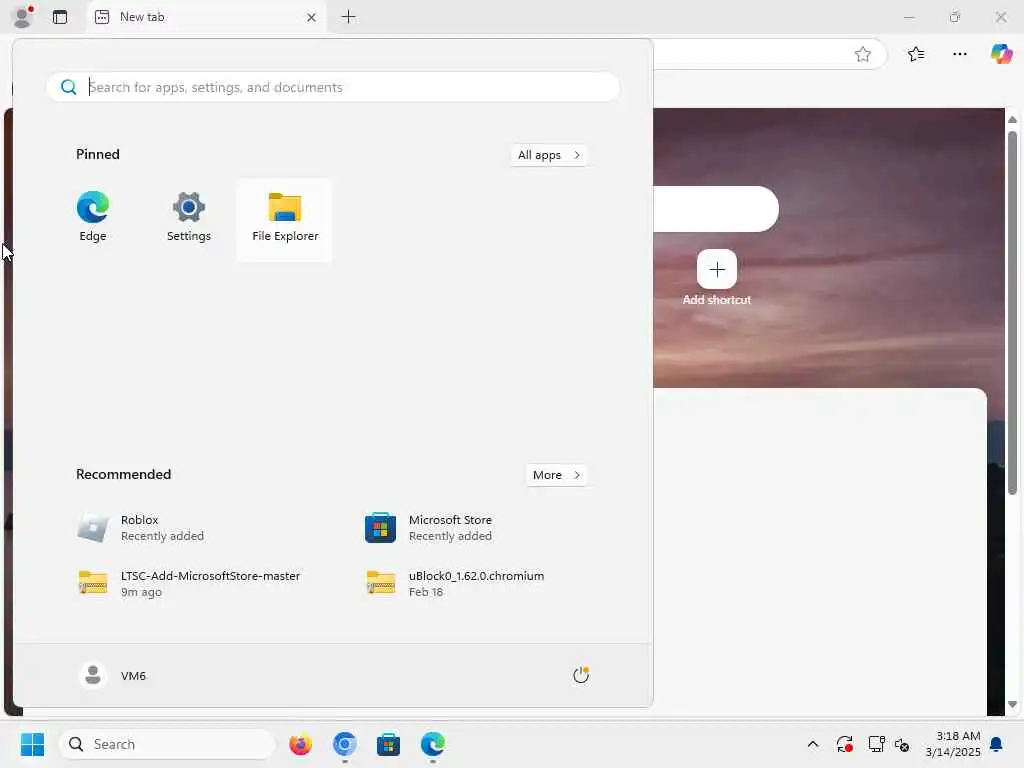Click the taskbar Search box

pos(167,744)
